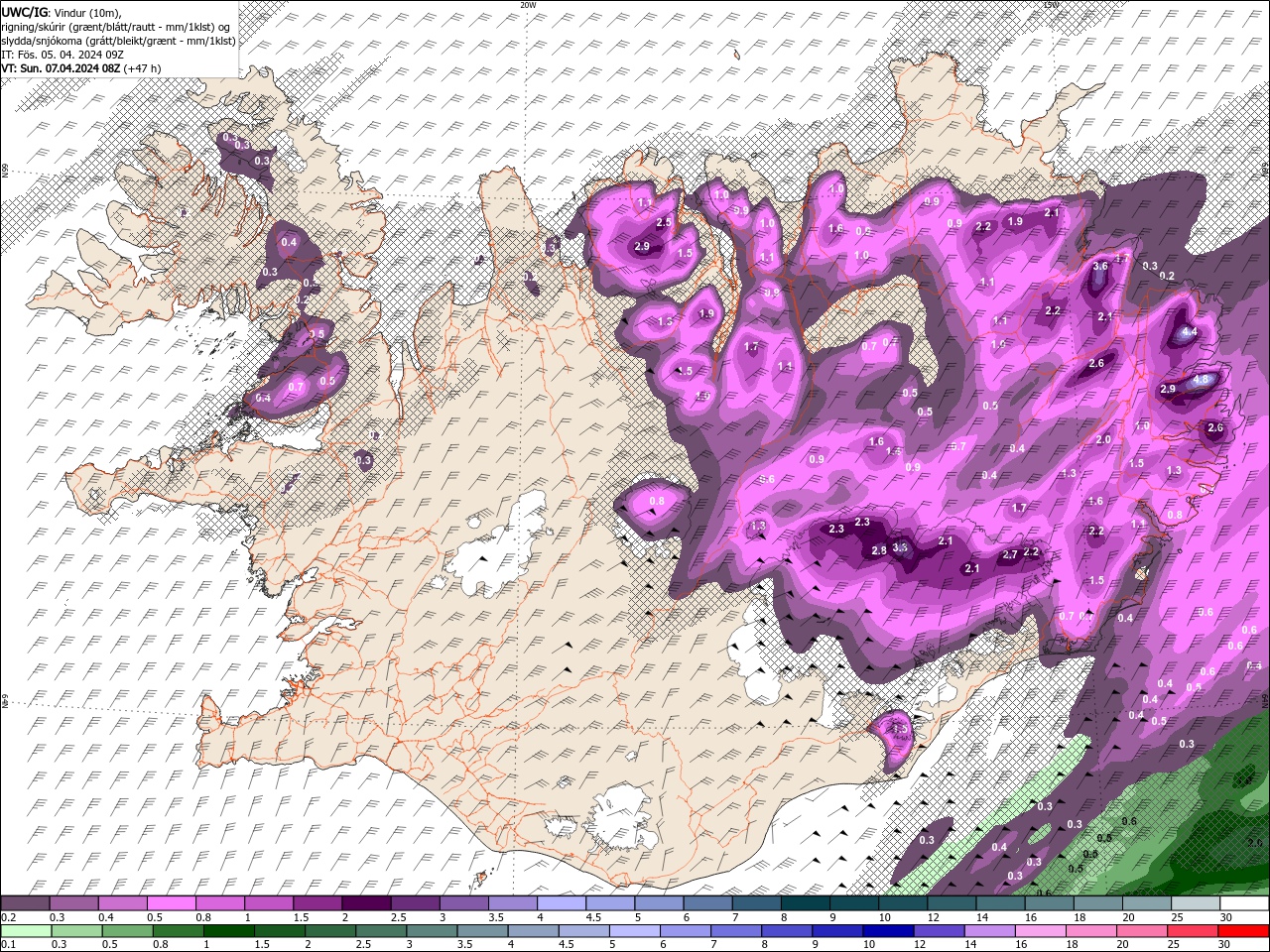Click the 4.8 snowfall value on the map
The image size is (1270, 952).
[x=1202, y=379]
